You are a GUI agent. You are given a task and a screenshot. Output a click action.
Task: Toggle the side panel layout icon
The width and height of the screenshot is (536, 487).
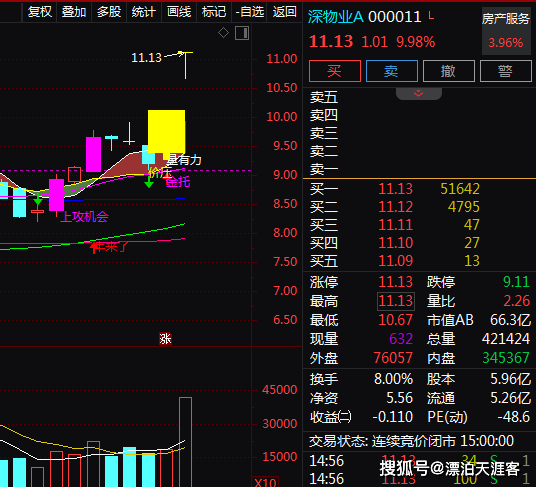pos(242,33)
